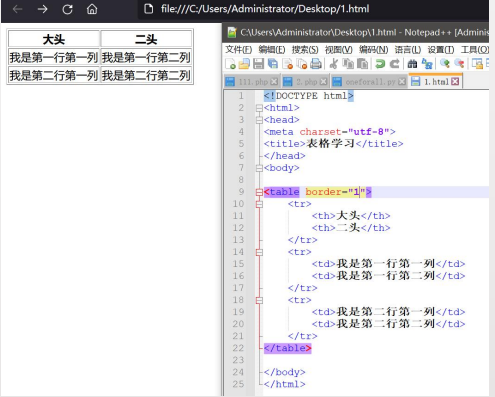Click line number 25 in the margin
This screenshot has height=397, width=495.
point(238,384)
